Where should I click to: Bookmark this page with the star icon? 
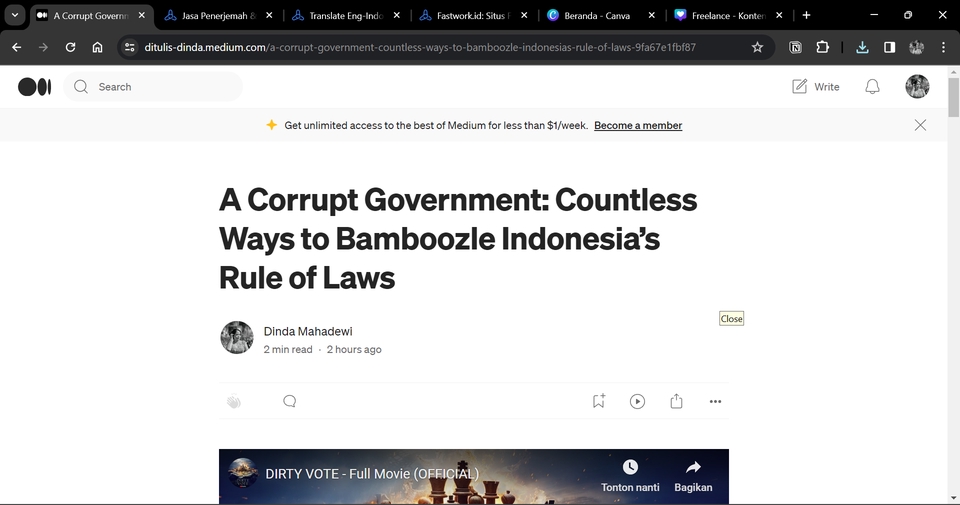757,47
